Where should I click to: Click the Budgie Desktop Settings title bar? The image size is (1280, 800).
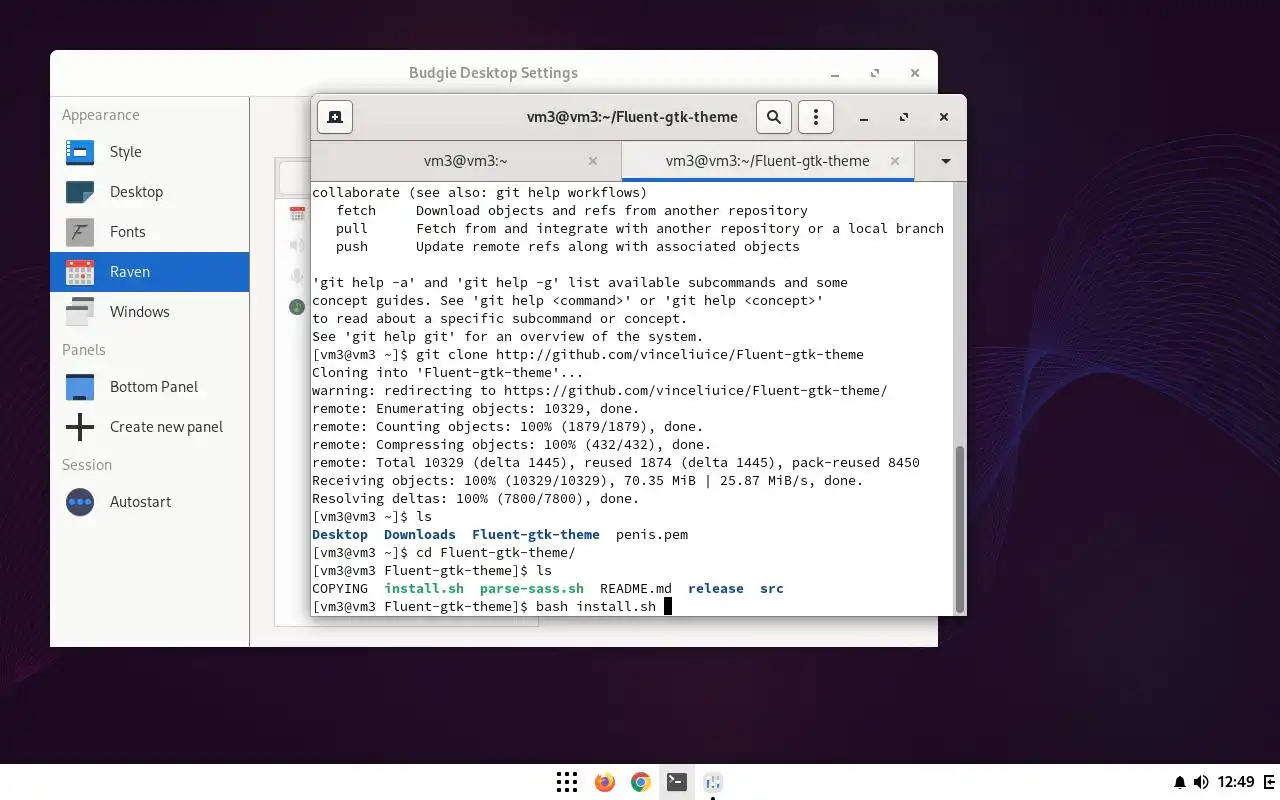[x=493, y=73]
